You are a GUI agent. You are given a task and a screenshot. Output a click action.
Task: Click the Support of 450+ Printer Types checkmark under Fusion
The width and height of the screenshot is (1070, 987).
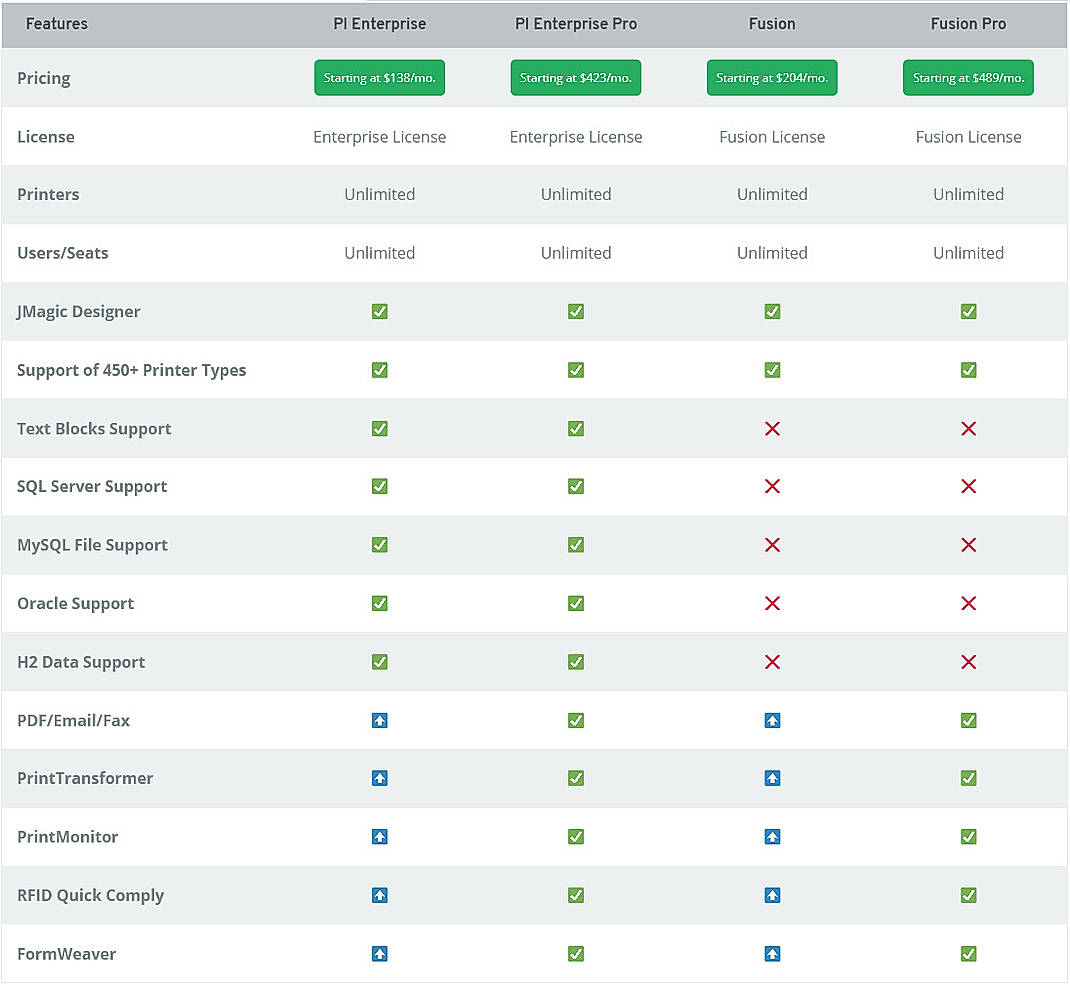click(x=772, y=370)
